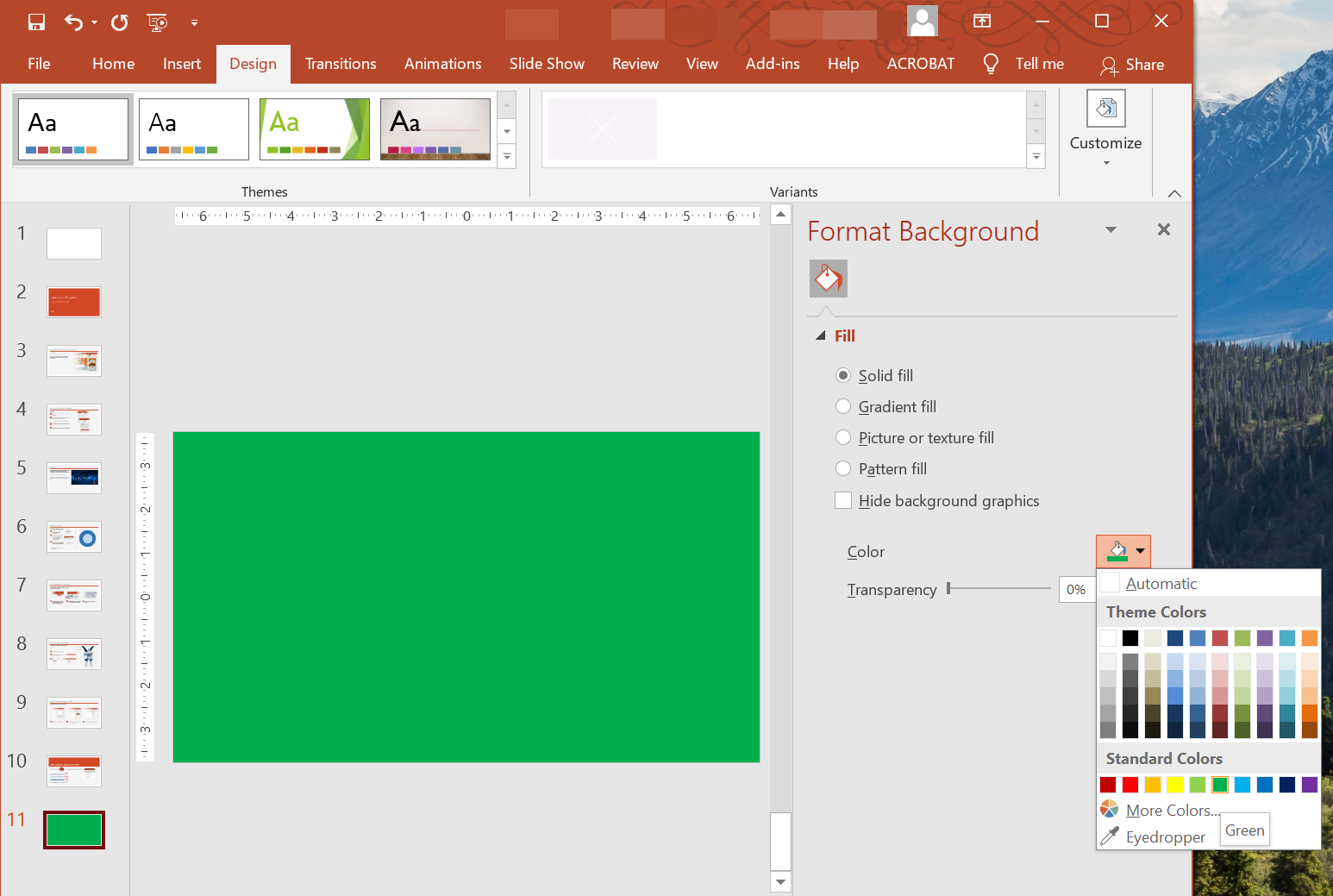Switch to the Insert tab
Screen dimensions: 1333x896
[x=182, y=64]
